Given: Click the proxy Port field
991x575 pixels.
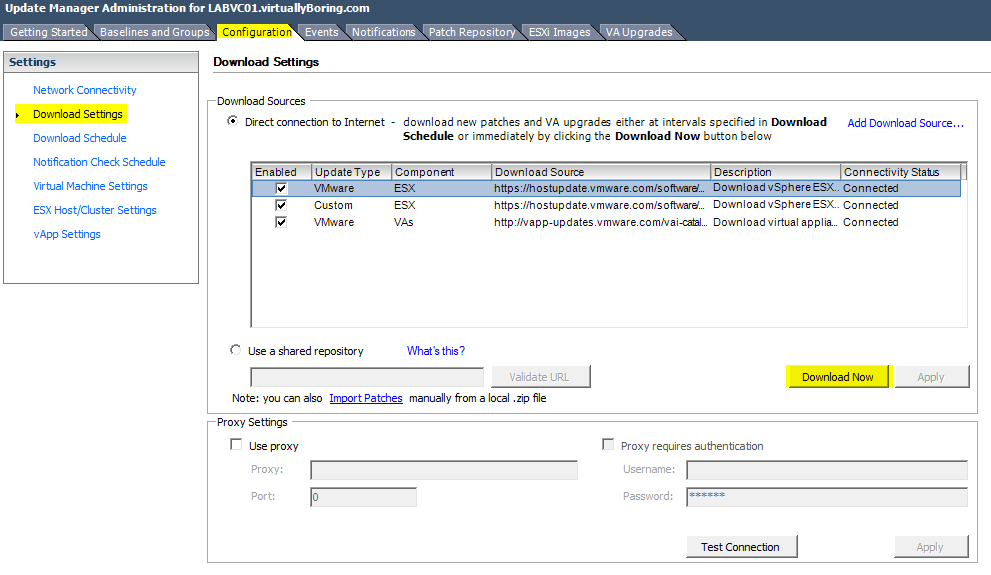Looking at the screenshot, I should [363, 497].
